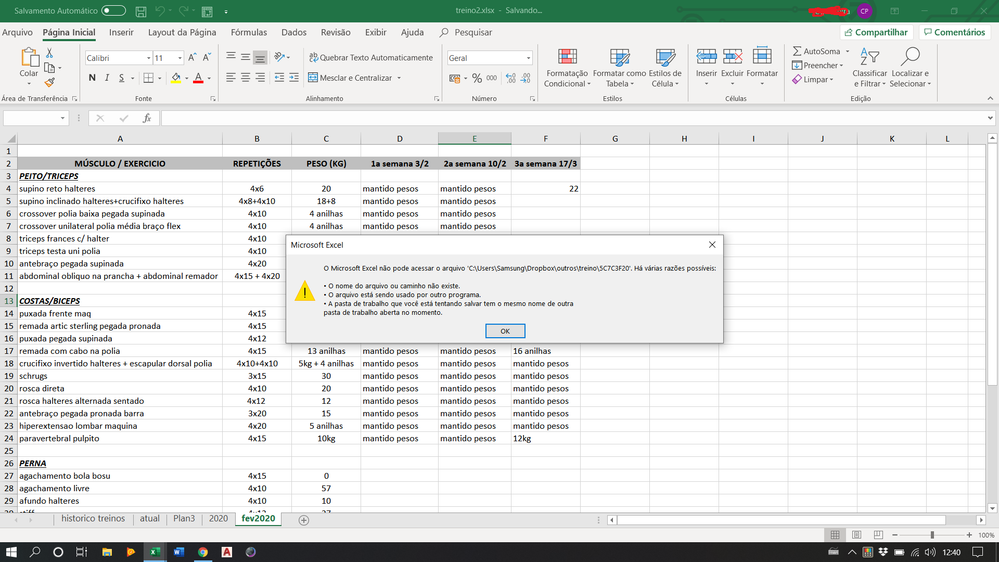999x562 pixels.
Task: Open the Mesclar e Centralizar dropdown arrow
Action: 399,78
